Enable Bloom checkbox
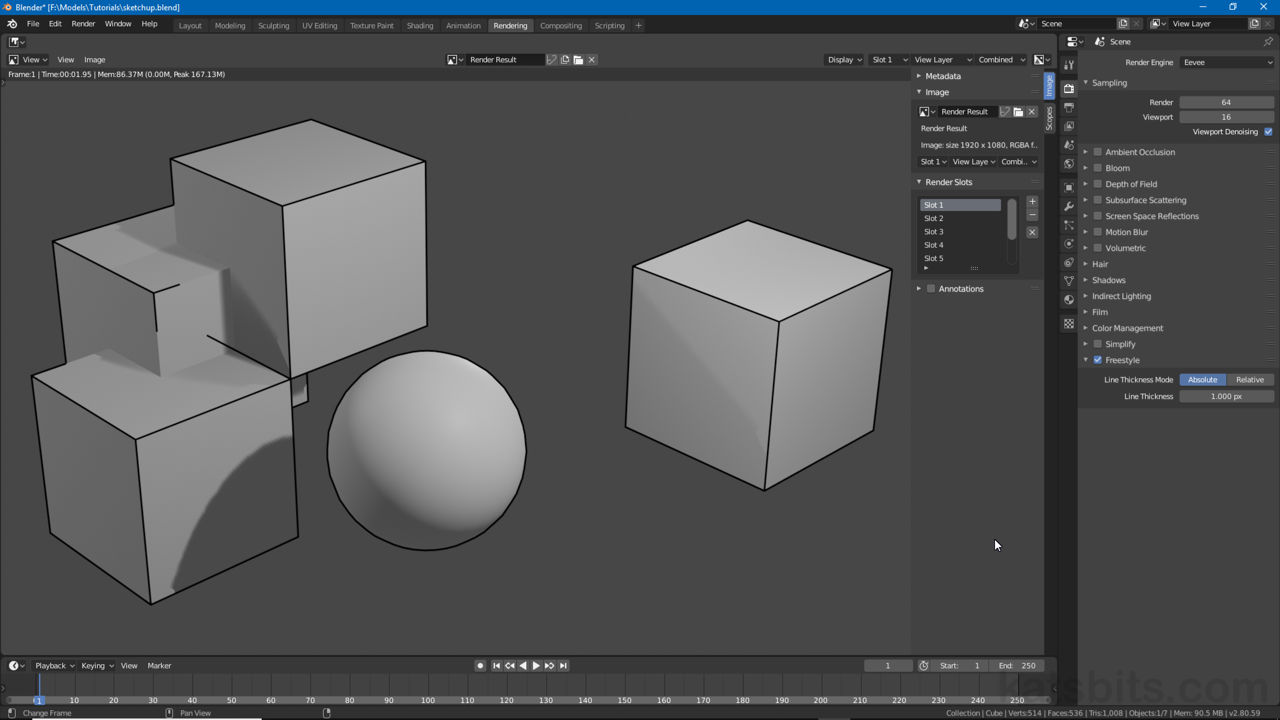 pos(1097,168)
